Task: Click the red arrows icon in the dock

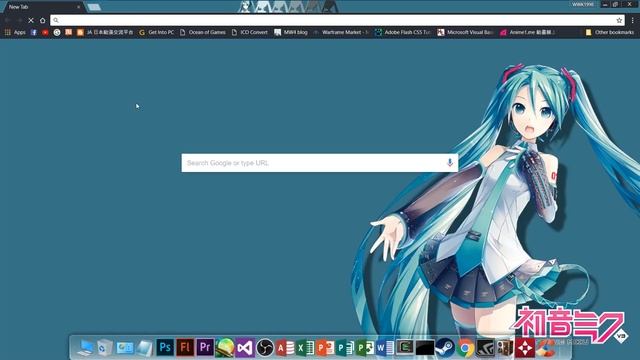Action: (x=525, y=348)
